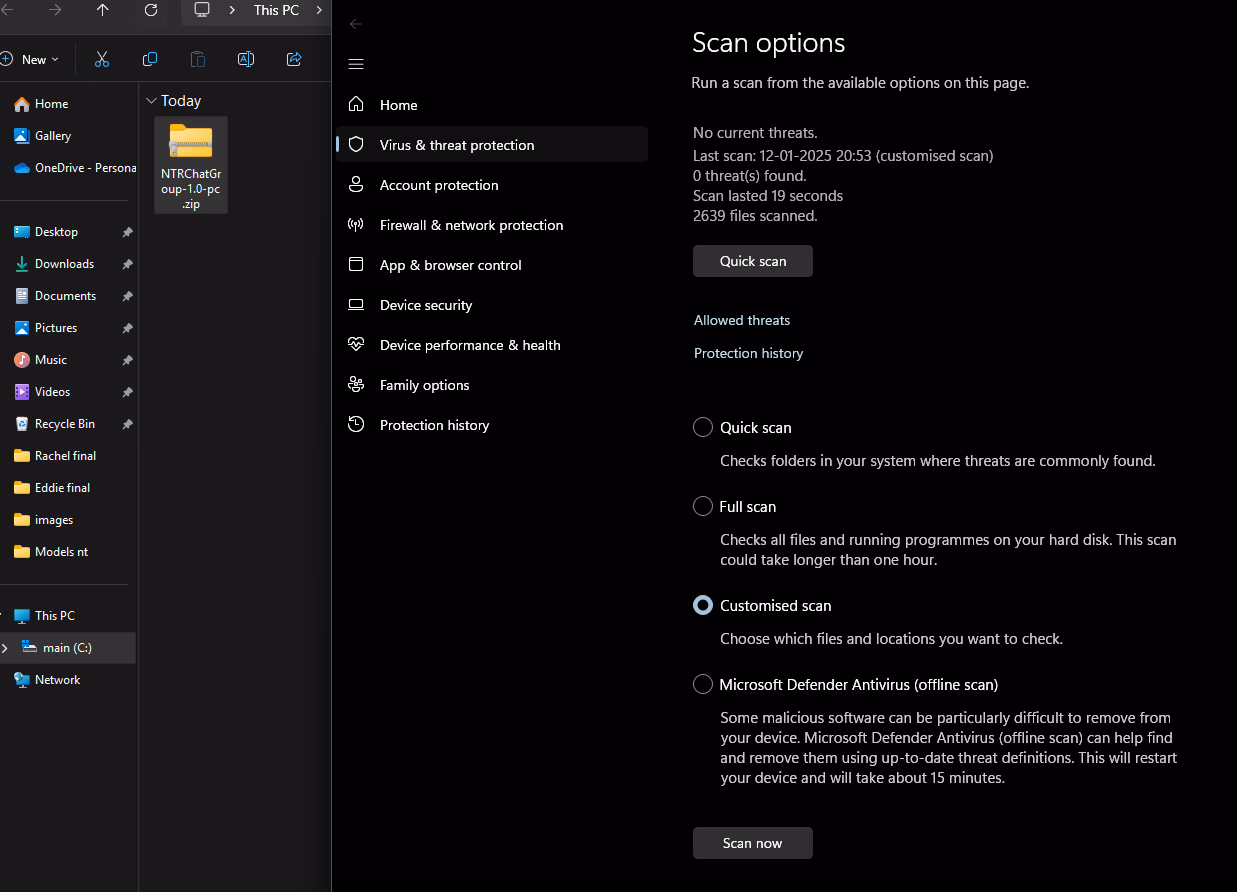Viewport: 1237px width, 892px height.
Task: Click the monitor icon in the address bar
Action: (202, 10)
